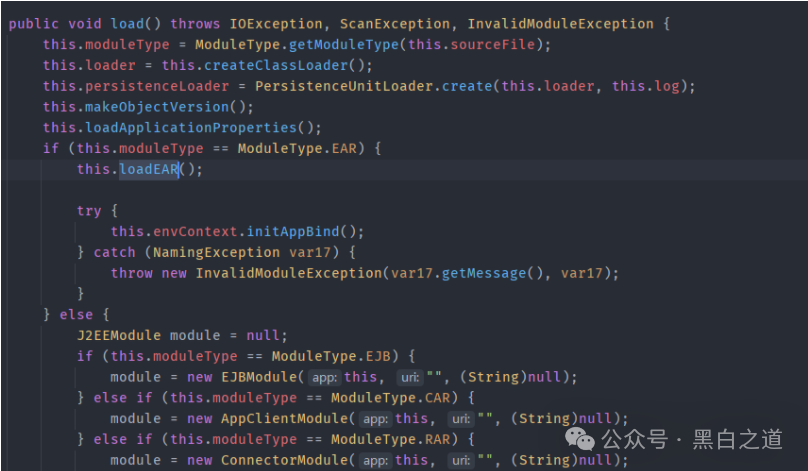
Task: Place cursor on the loadEAR method call
Action: tap(149, 169)
